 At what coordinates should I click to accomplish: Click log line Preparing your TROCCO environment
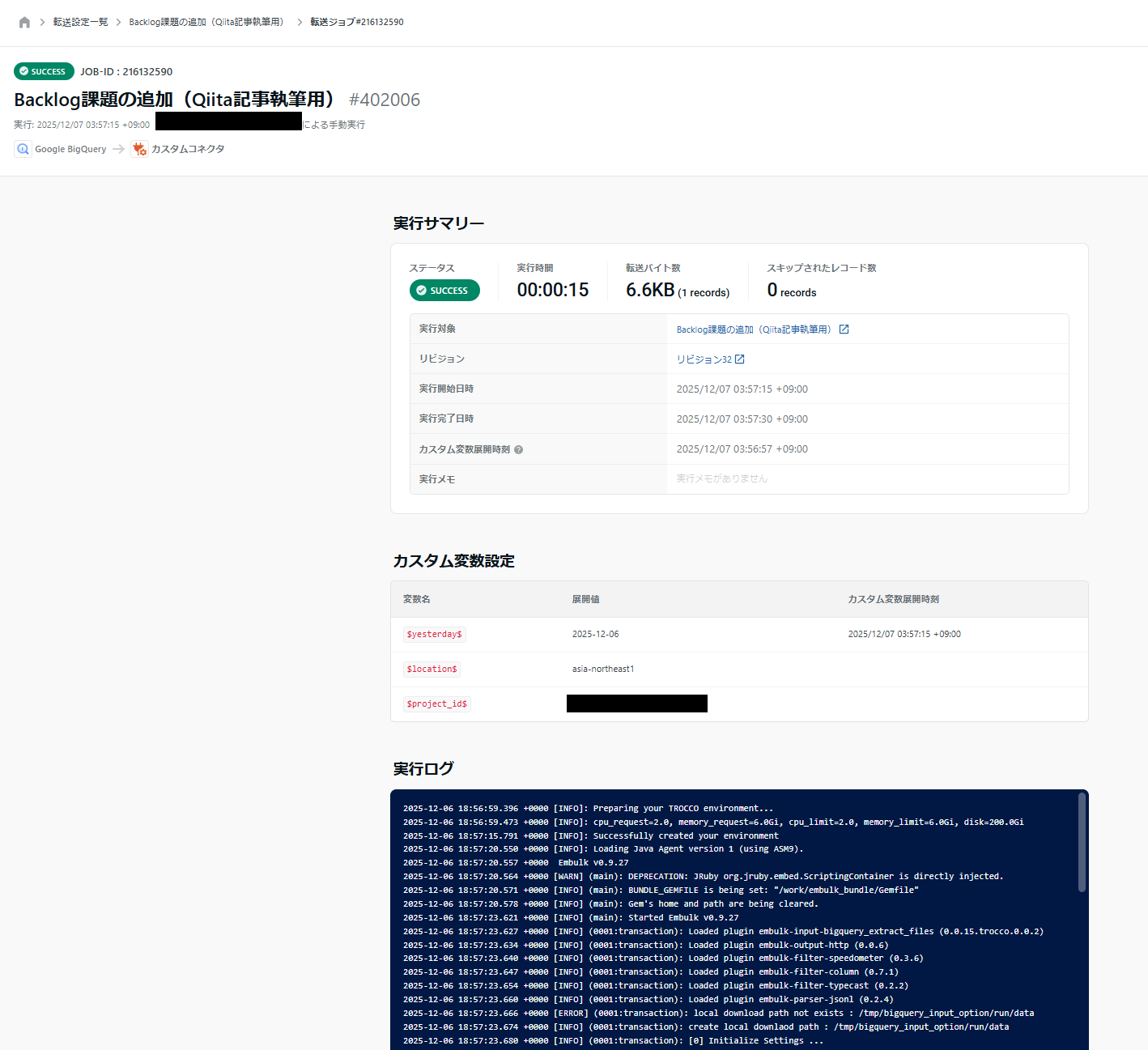[x=589, y=808]
